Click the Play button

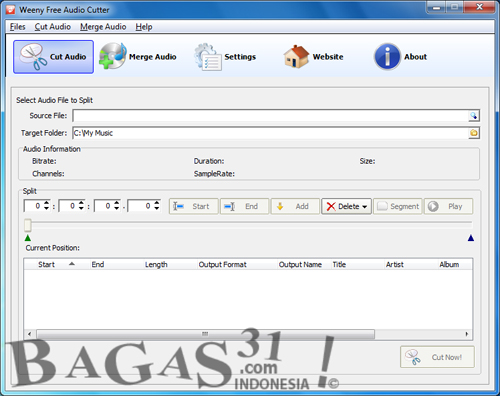[448, 206]
